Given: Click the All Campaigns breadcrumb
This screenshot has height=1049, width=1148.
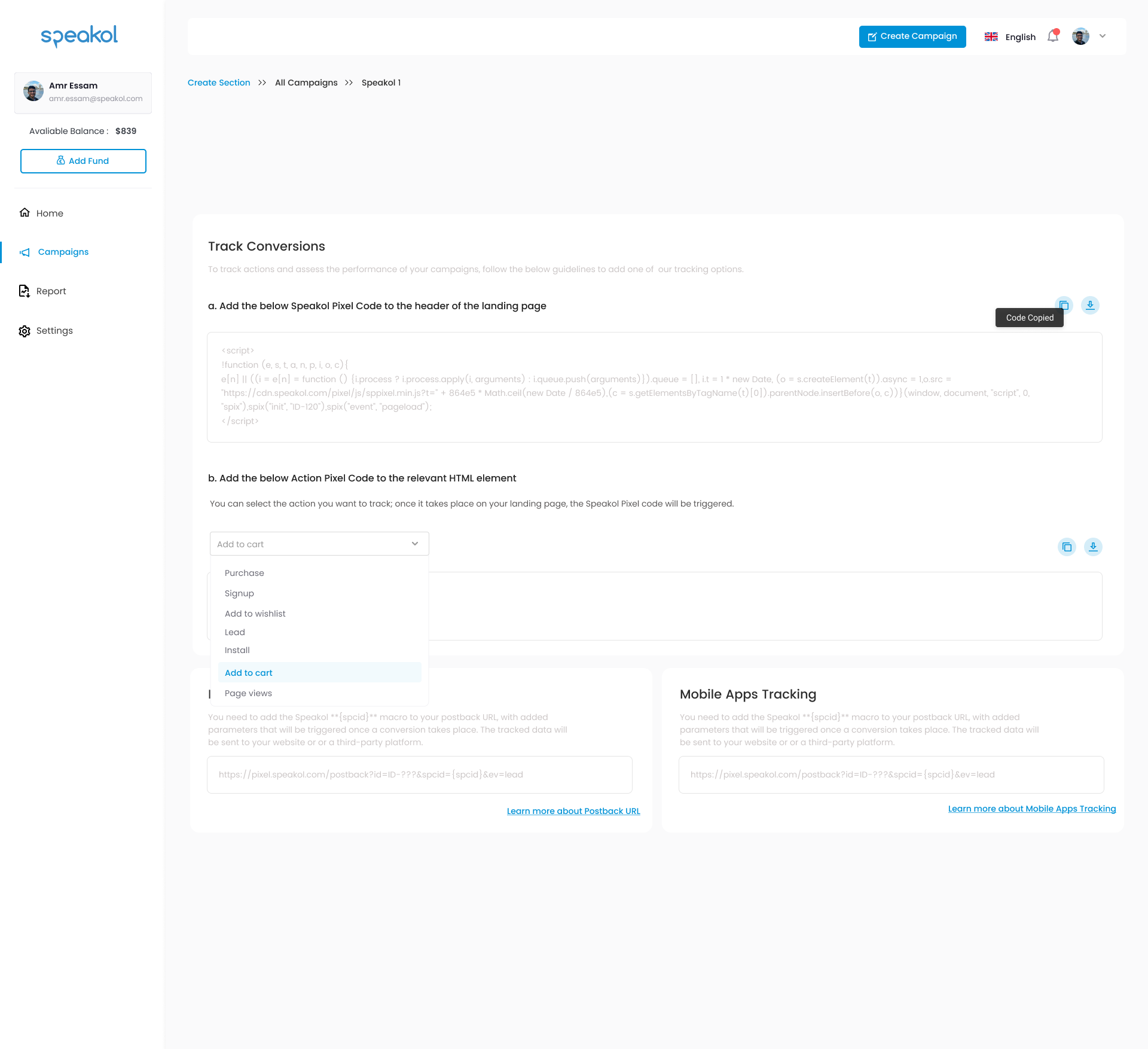Looking at the screenshot, I should tap(306, 83).
